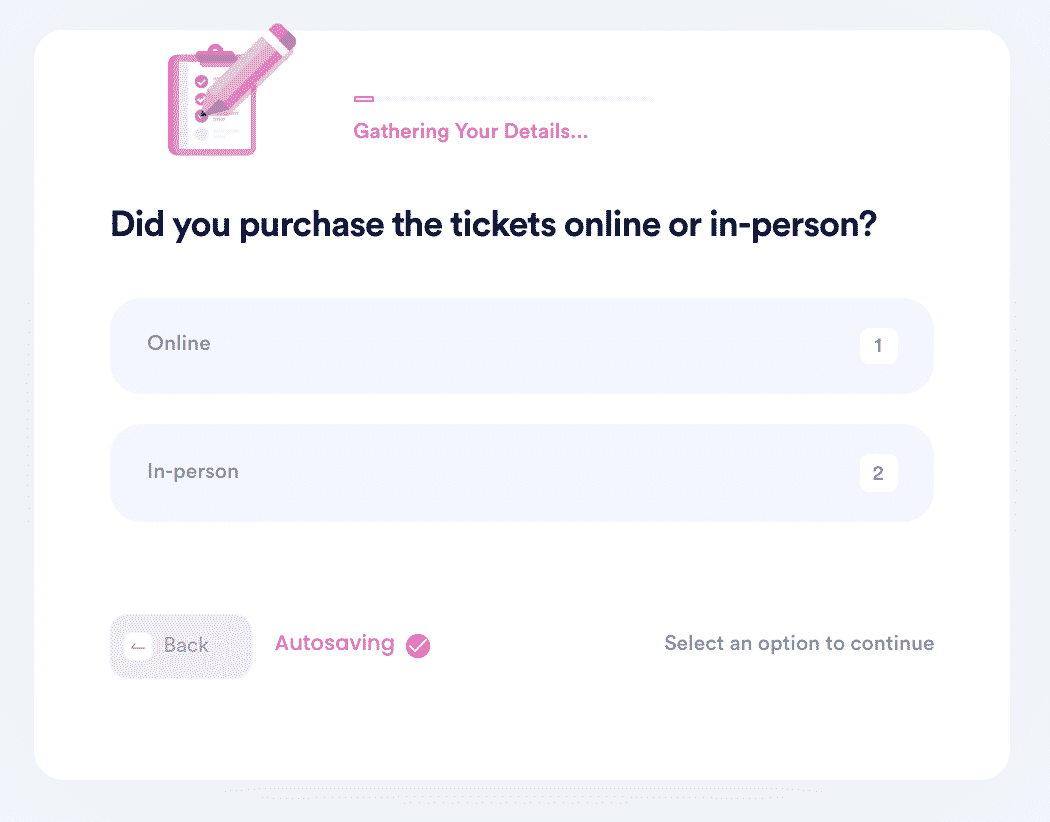Click the number 1 shortcut badge
The width and height of the screenshot is (1050, 822).
click(879, 346)
